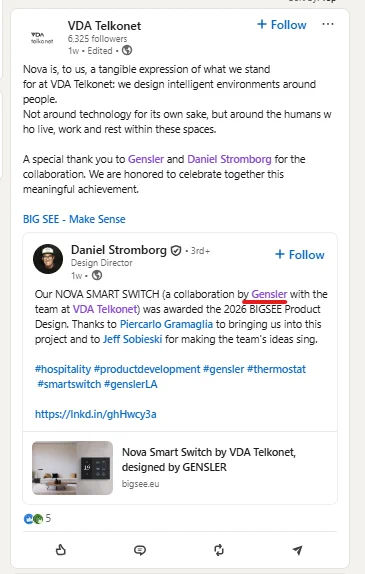This screenshot has width=365, height=574.
Task: Open the Nova Smart Switch article thumbnail
Action: point(72,468)
